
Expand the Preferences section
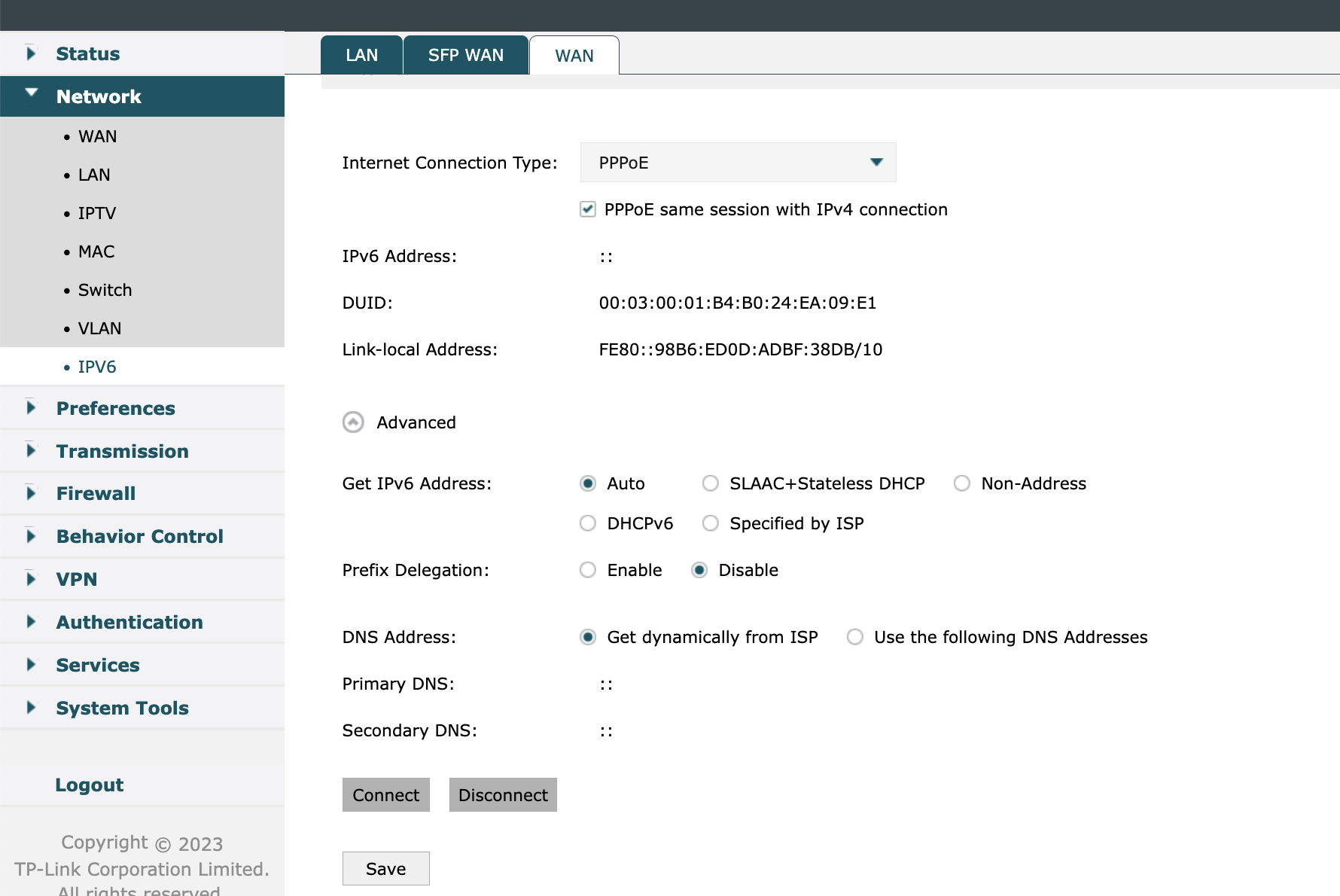[115, 407]
